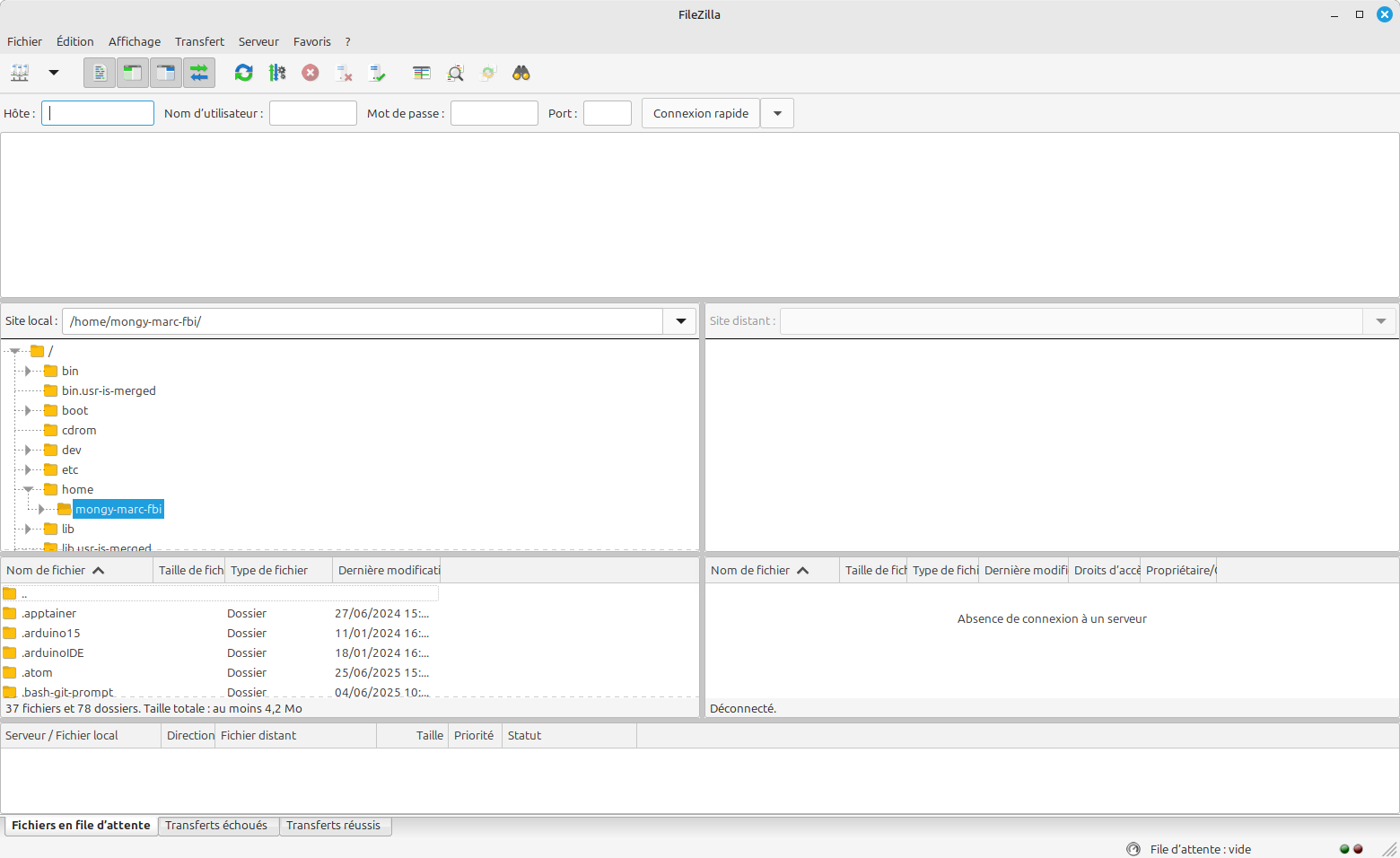
Task: Refresh the file and folder lists
Action: click(243, 73)
